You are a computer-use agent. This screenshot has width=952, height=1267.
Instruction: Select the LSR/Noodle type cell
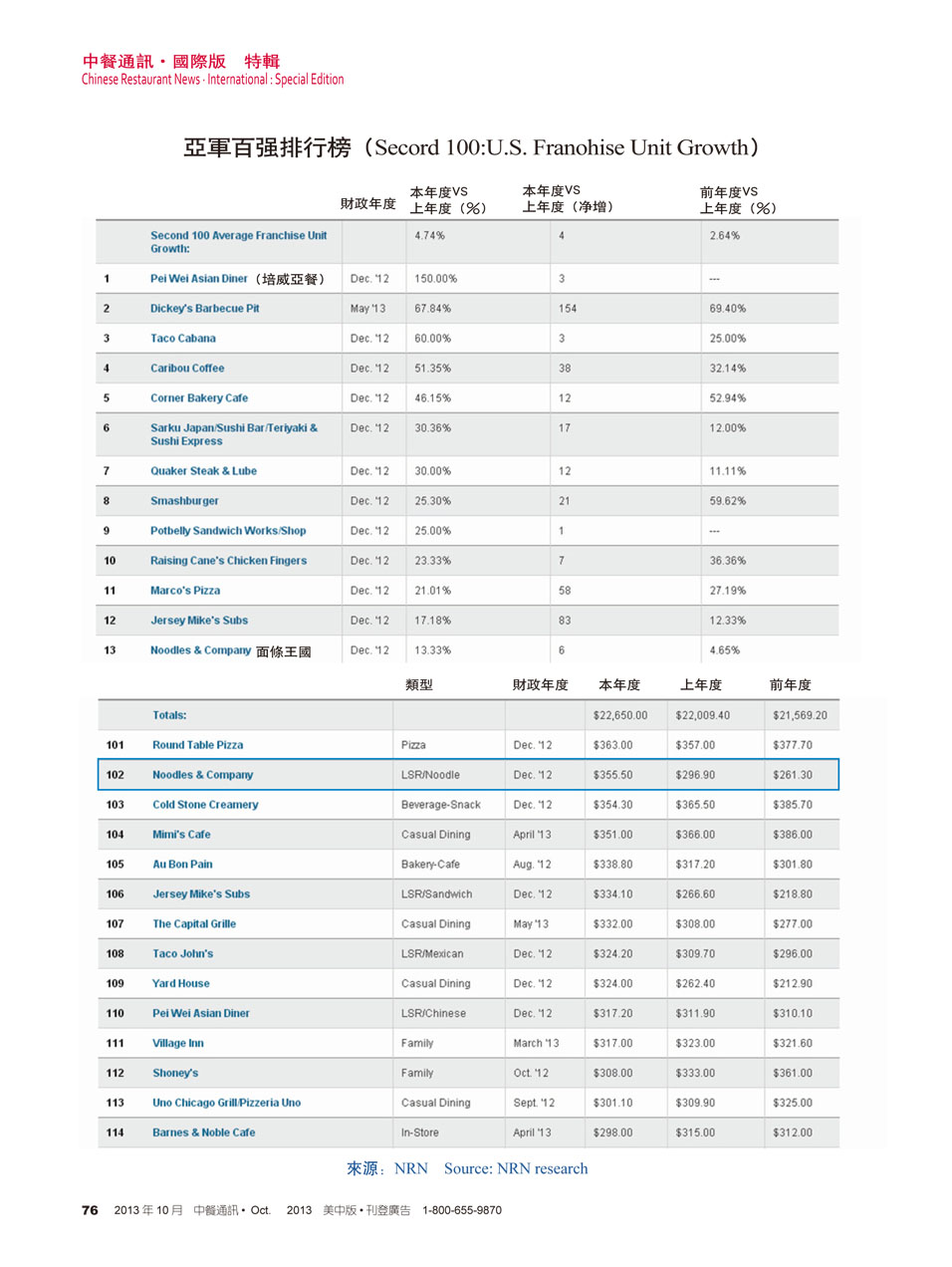[x=430, y=775]
